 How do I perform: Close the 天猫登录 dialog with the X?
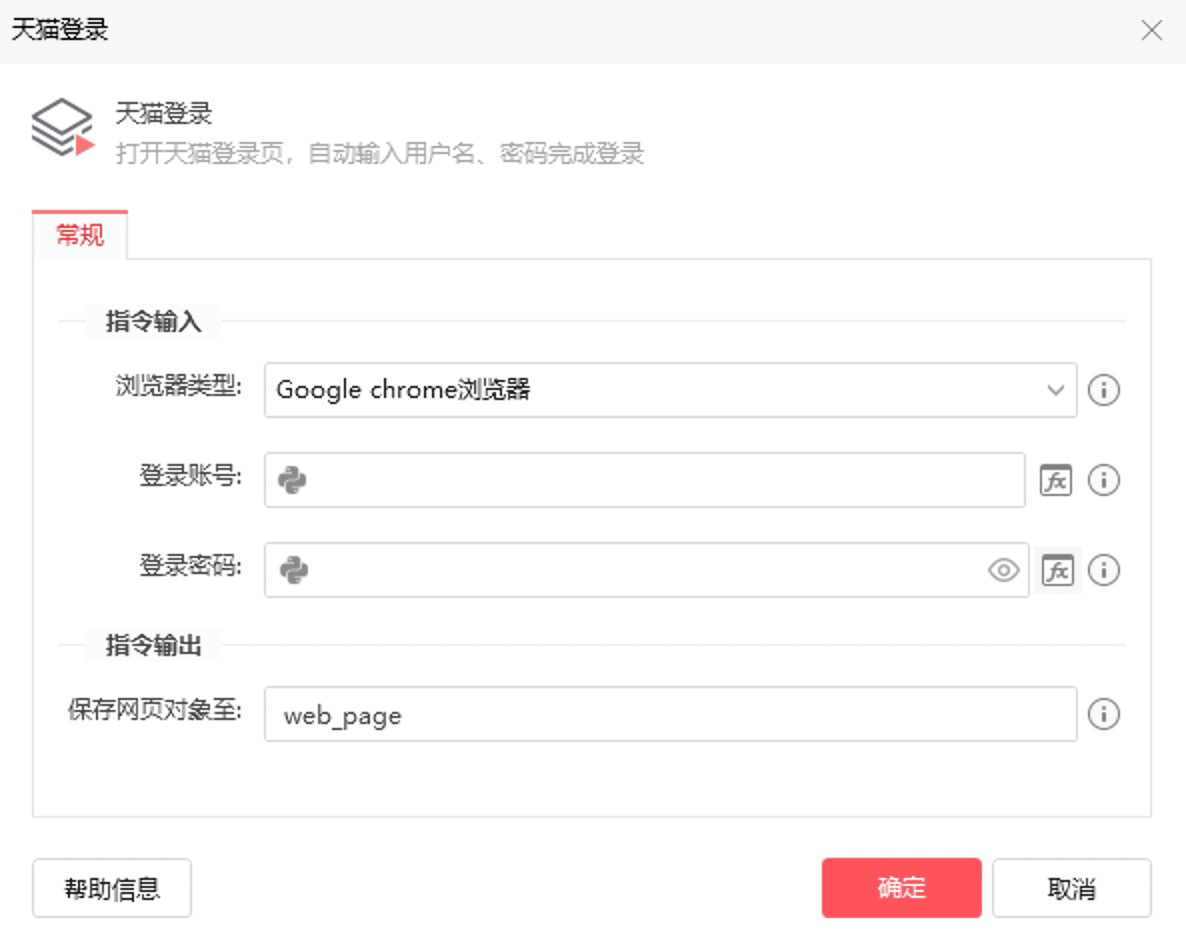1152,30
